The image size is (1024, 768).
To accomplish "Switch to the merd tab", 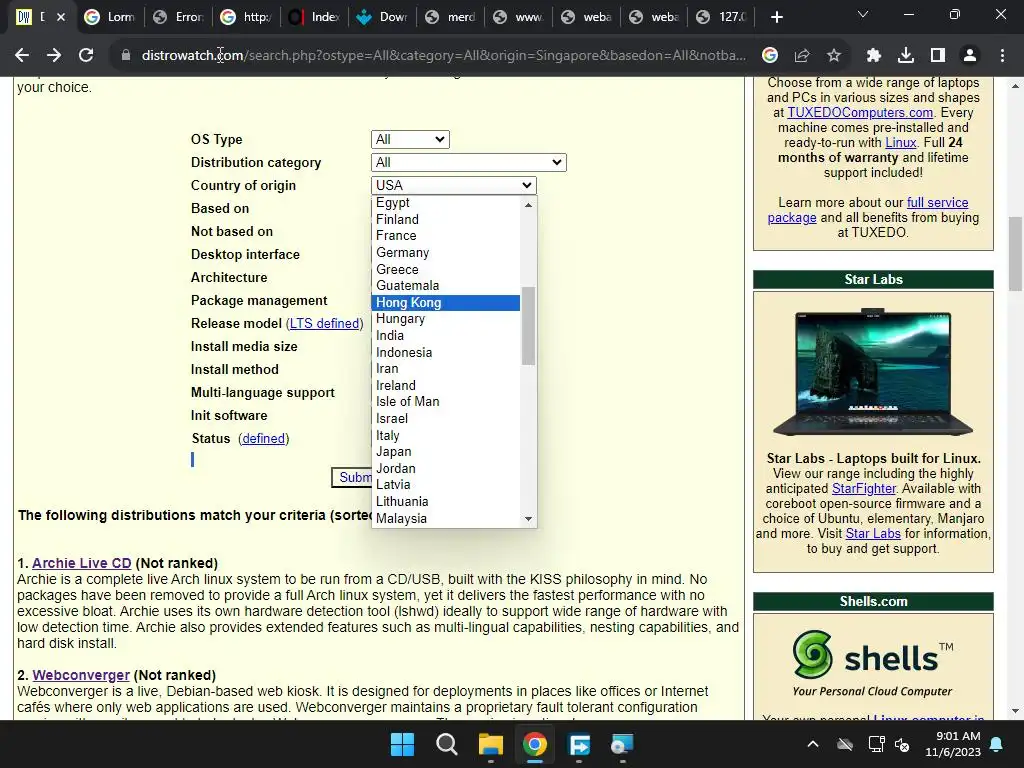I will tap(451, 17).
